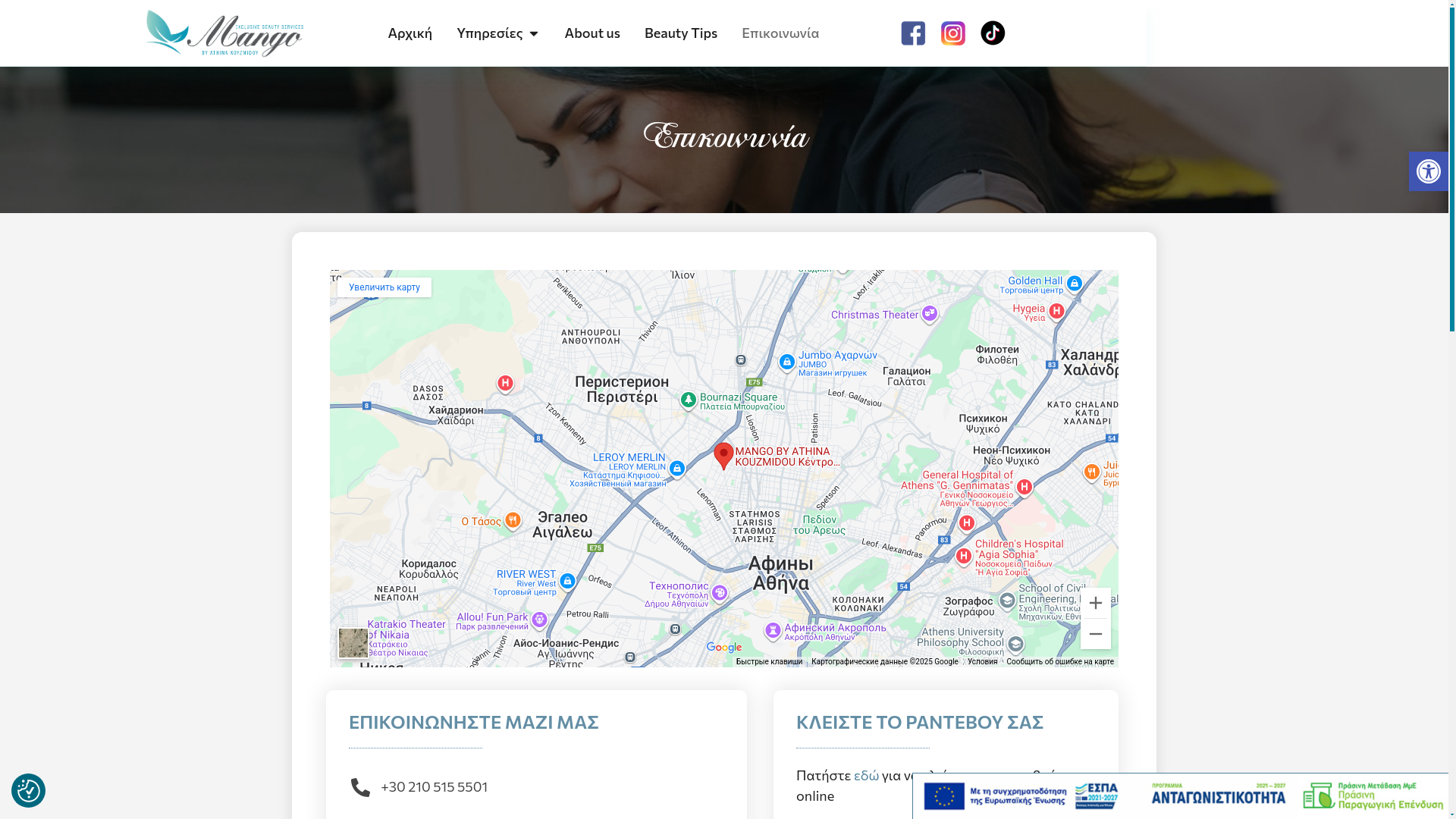The width and height of the screenshot is (1456, 819).
Task: Open the About us page
Action: tap(592, 33)
